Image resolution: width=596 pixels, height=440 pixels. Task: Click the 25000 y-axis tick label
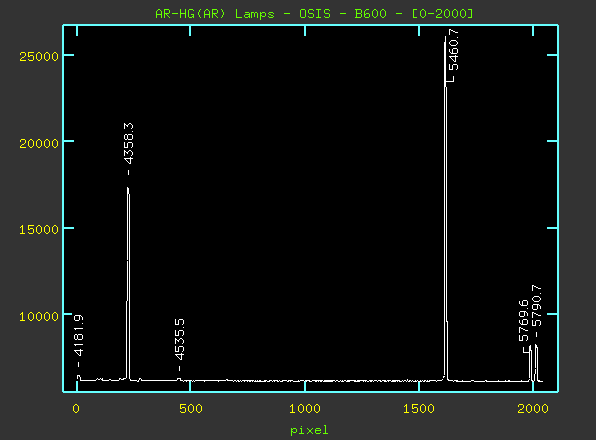pos(39,57)
